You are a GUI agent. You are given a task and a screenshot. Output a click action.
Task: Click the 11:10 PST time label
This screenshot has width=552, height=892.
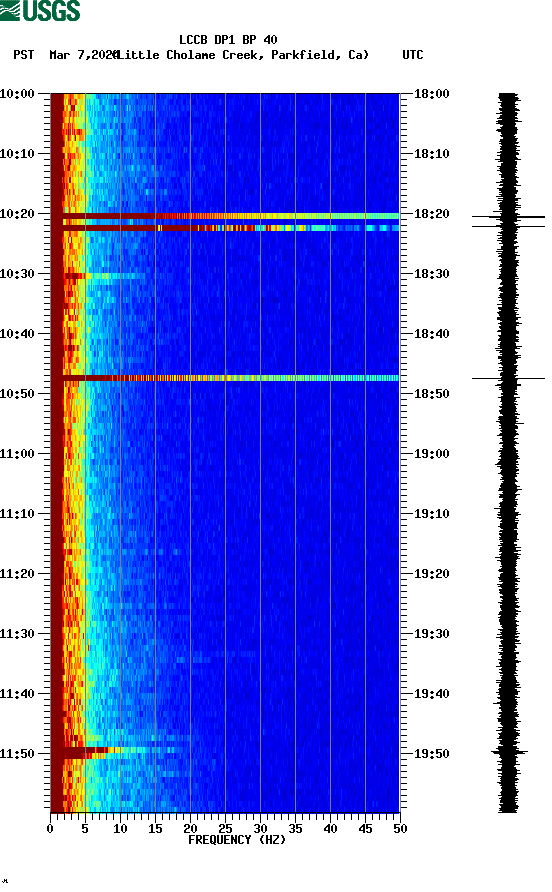coord(17,514)
